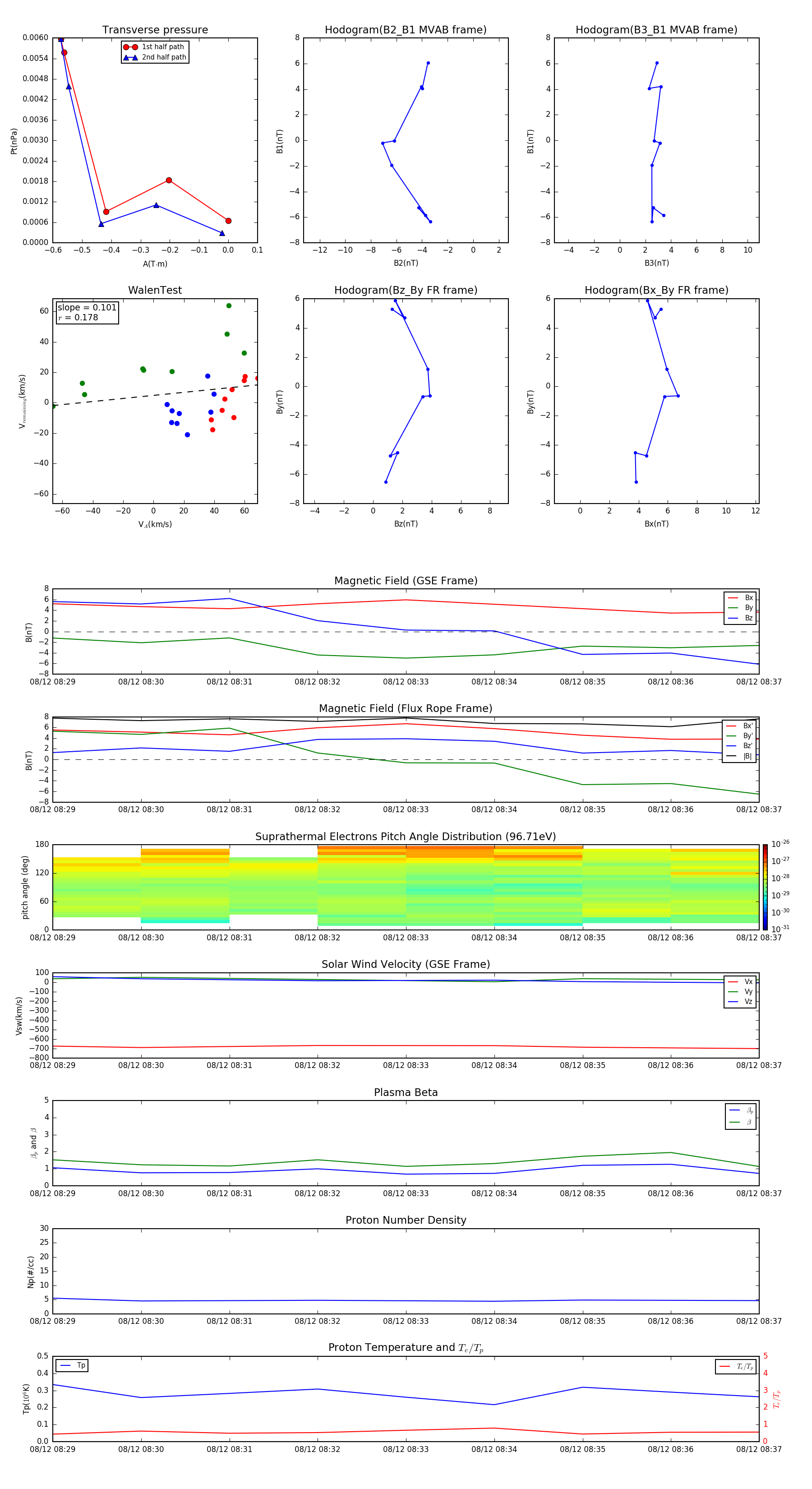The width and height of the screenshot is (812, 1489).
Task: Click the 'slope = 0.101' annotation
Action: (87, 308)
